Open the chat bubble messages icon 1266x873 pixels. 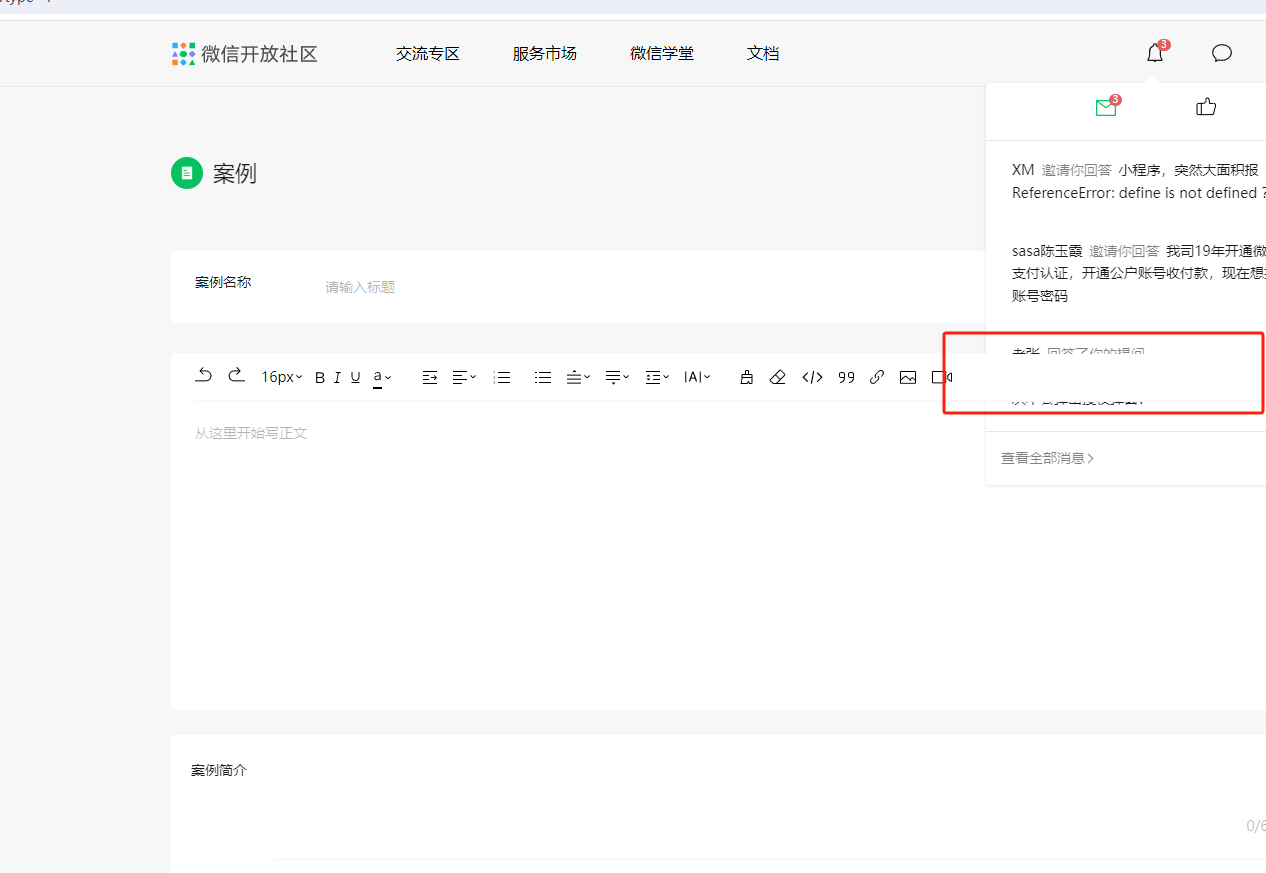[x=1221, y=53]
